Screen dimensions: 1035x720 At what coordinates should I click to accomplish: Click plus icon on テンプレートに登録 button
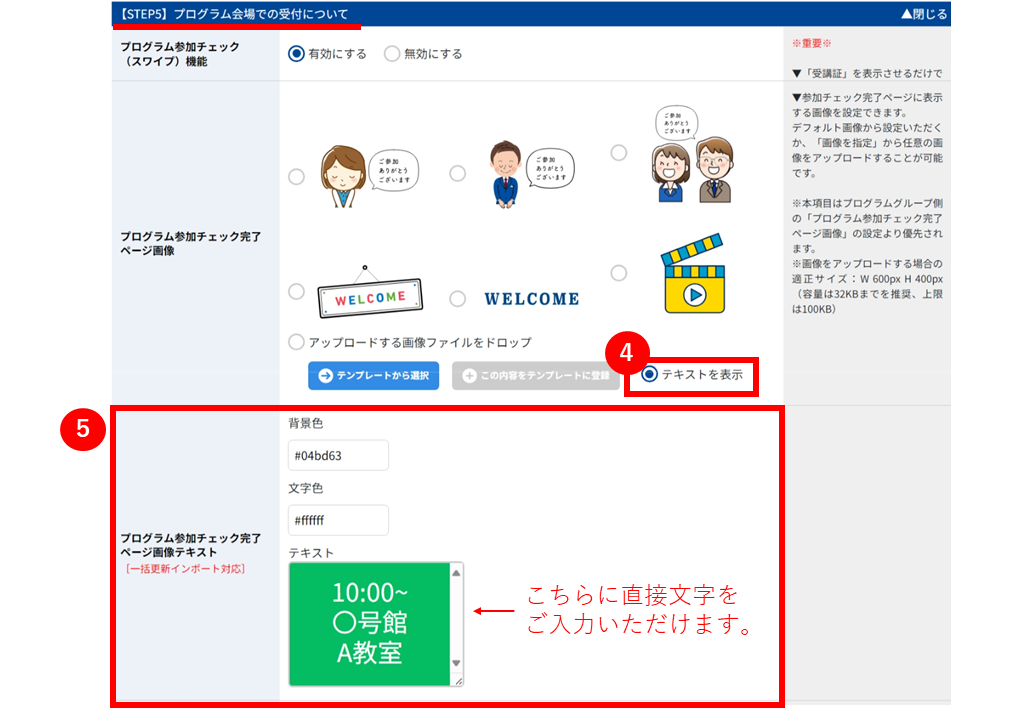(469, 376)
